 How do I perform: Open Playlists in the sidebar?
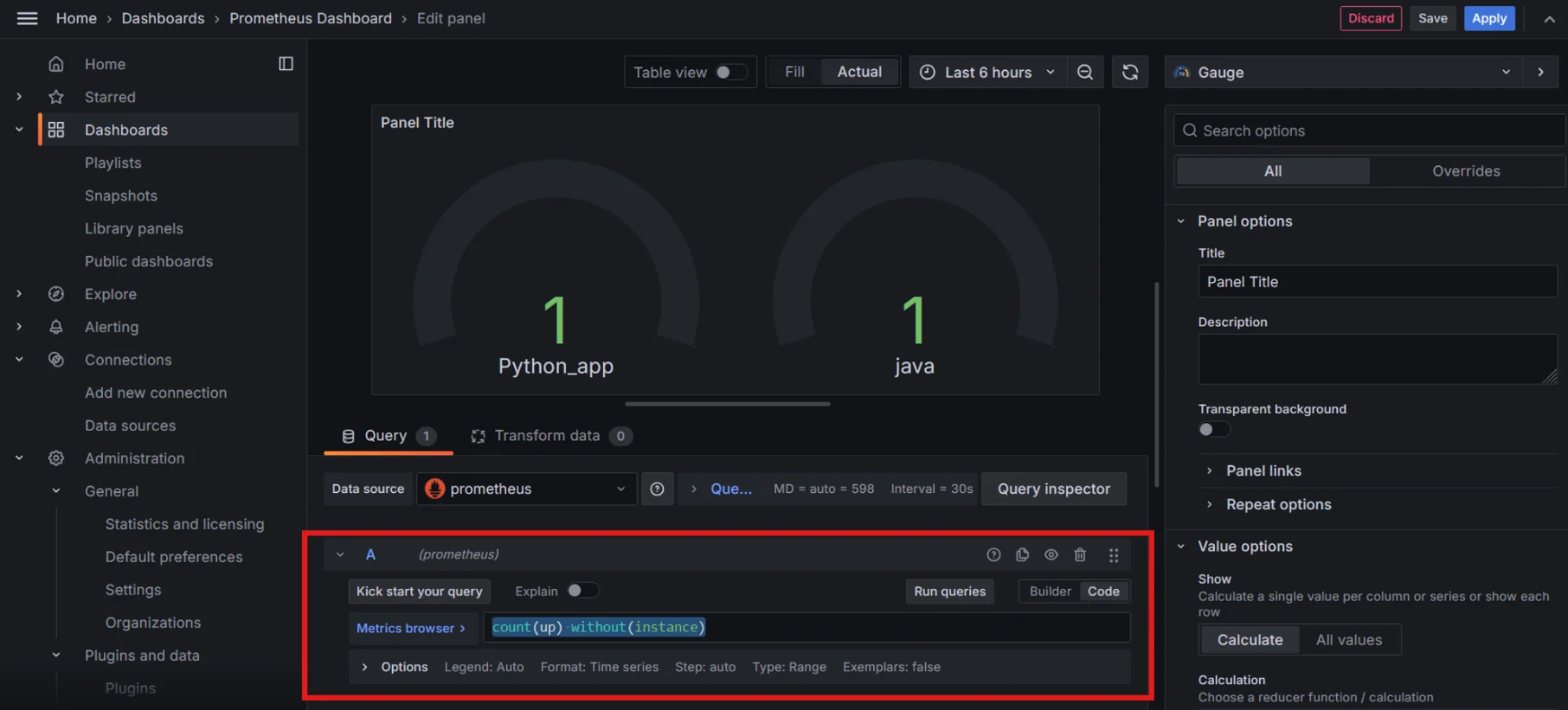(113, 163)
